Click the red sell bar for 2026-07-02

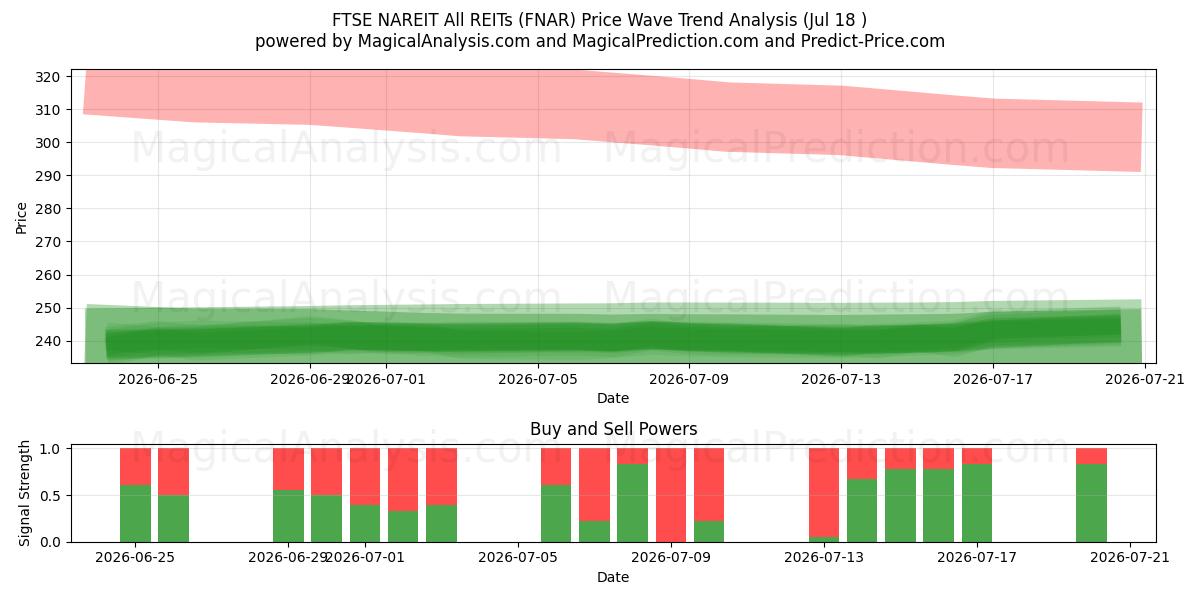pyautogui.click(x=403, y=480)
